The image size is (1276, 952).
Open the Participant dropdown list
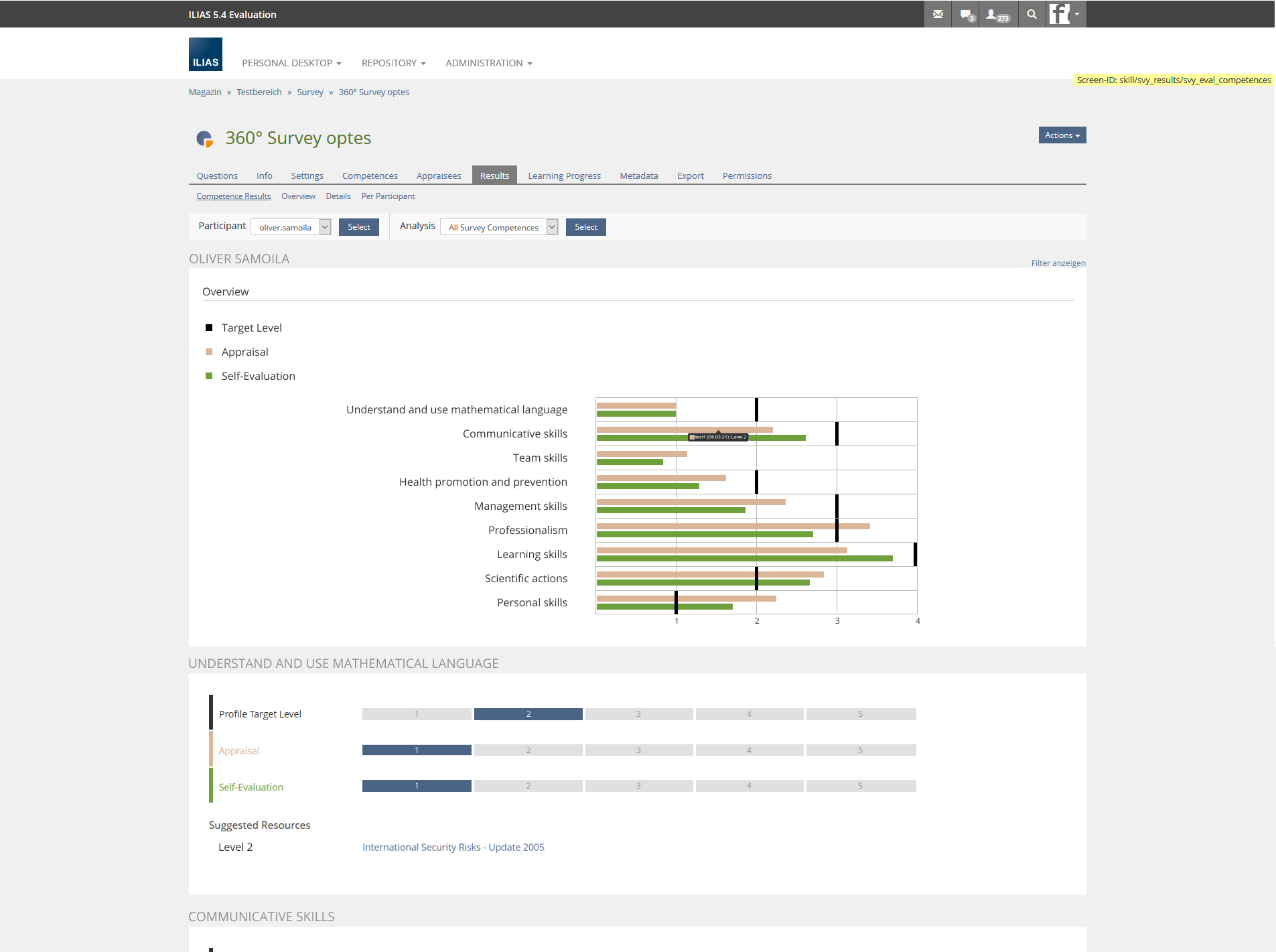point(291,227)
